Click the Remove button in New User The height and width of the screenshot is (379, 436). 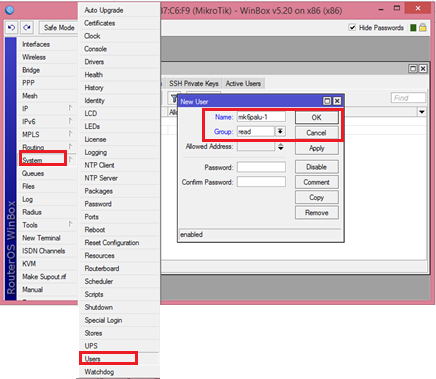point(317,213)
